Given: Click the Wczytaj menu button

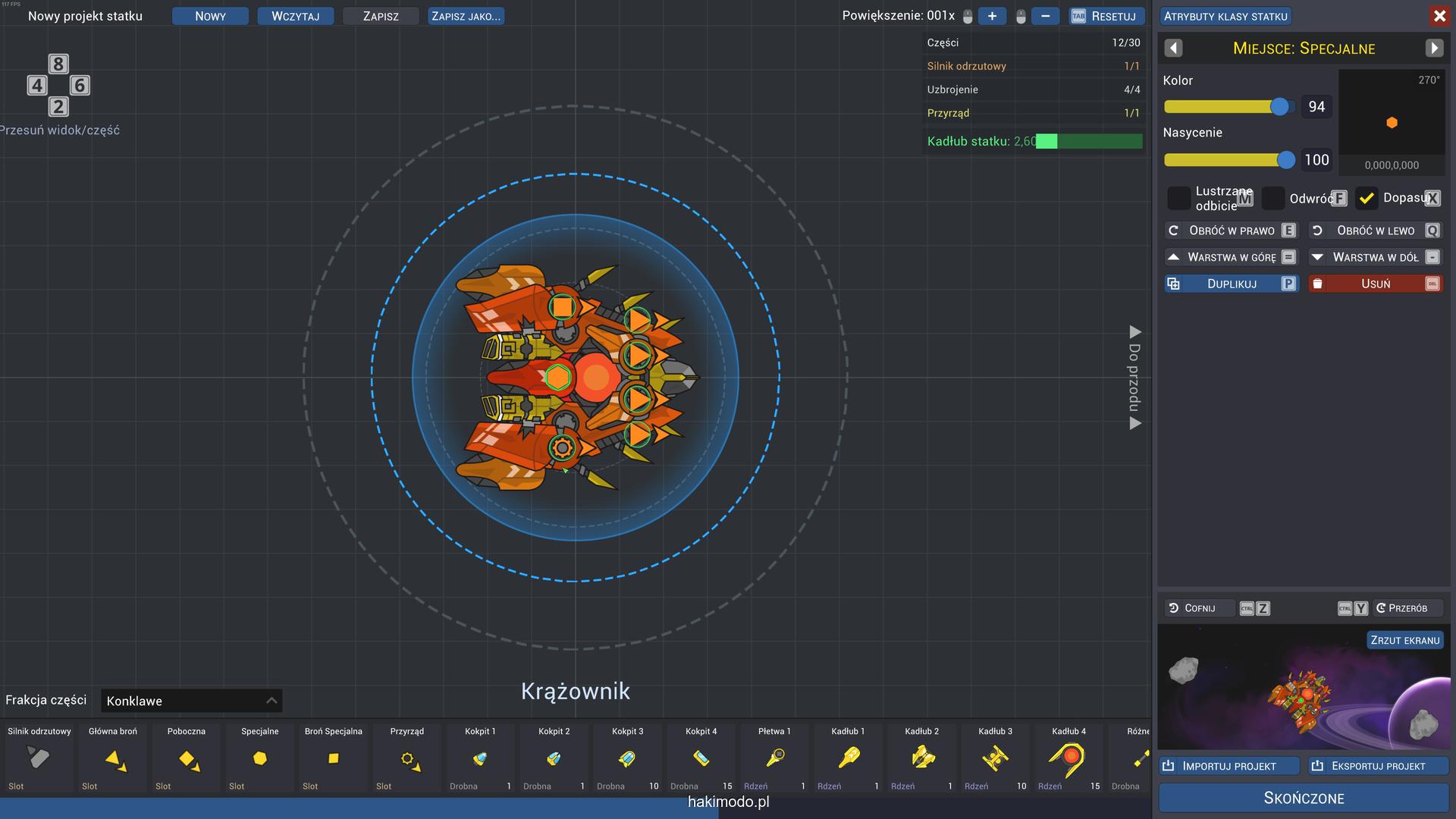Looking at the screenshot, I should click(x=295, y=16).
